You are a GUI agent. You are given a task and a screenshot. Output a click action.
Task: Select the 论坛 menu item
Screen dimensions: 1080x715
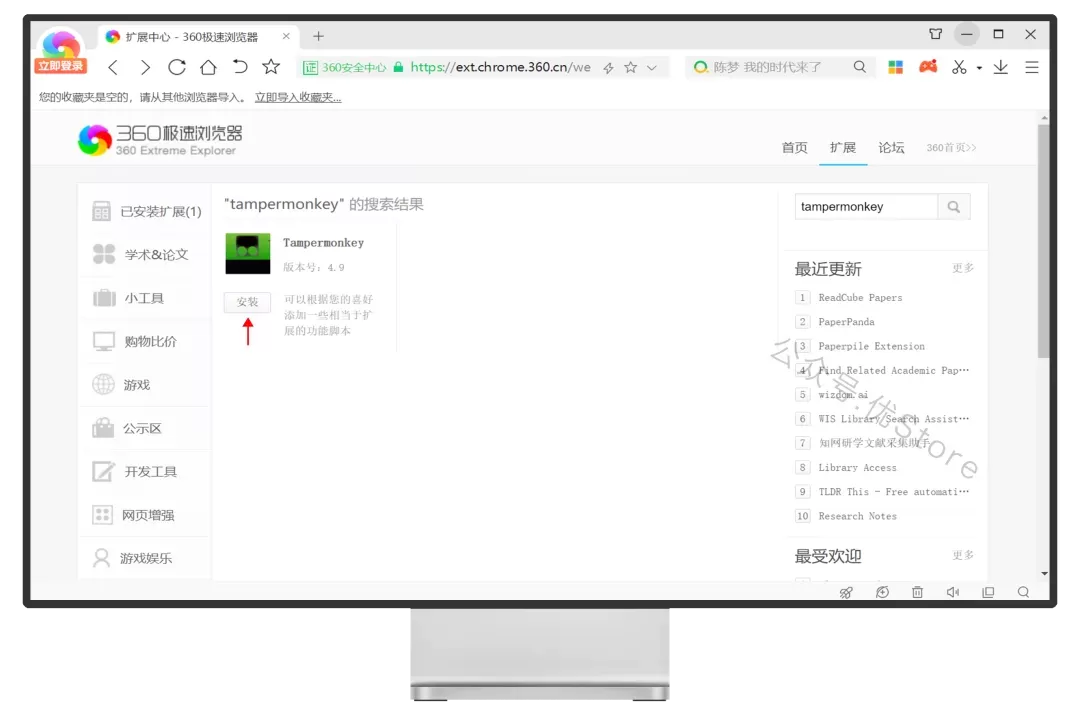[891, 147]
